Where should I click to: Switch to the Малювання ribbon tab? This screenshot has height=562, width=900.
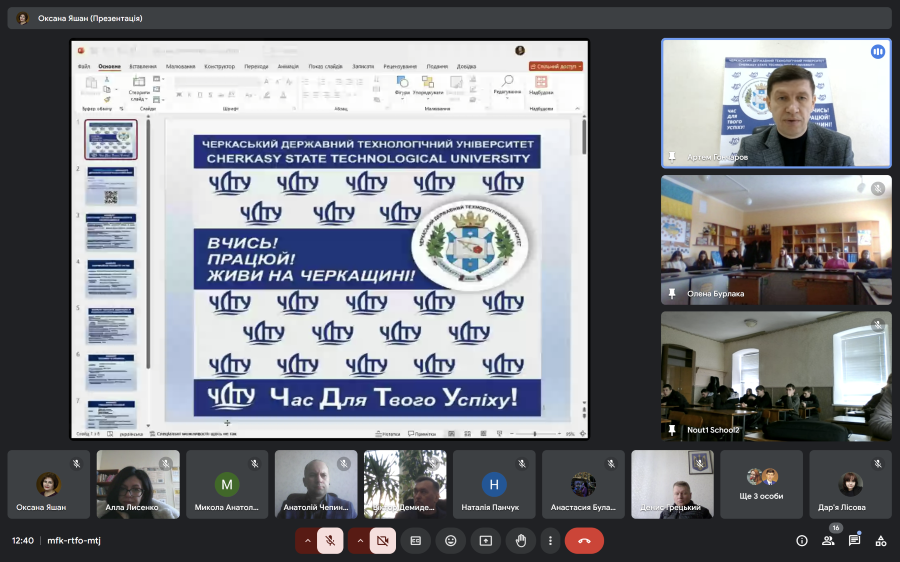(180, 67)
